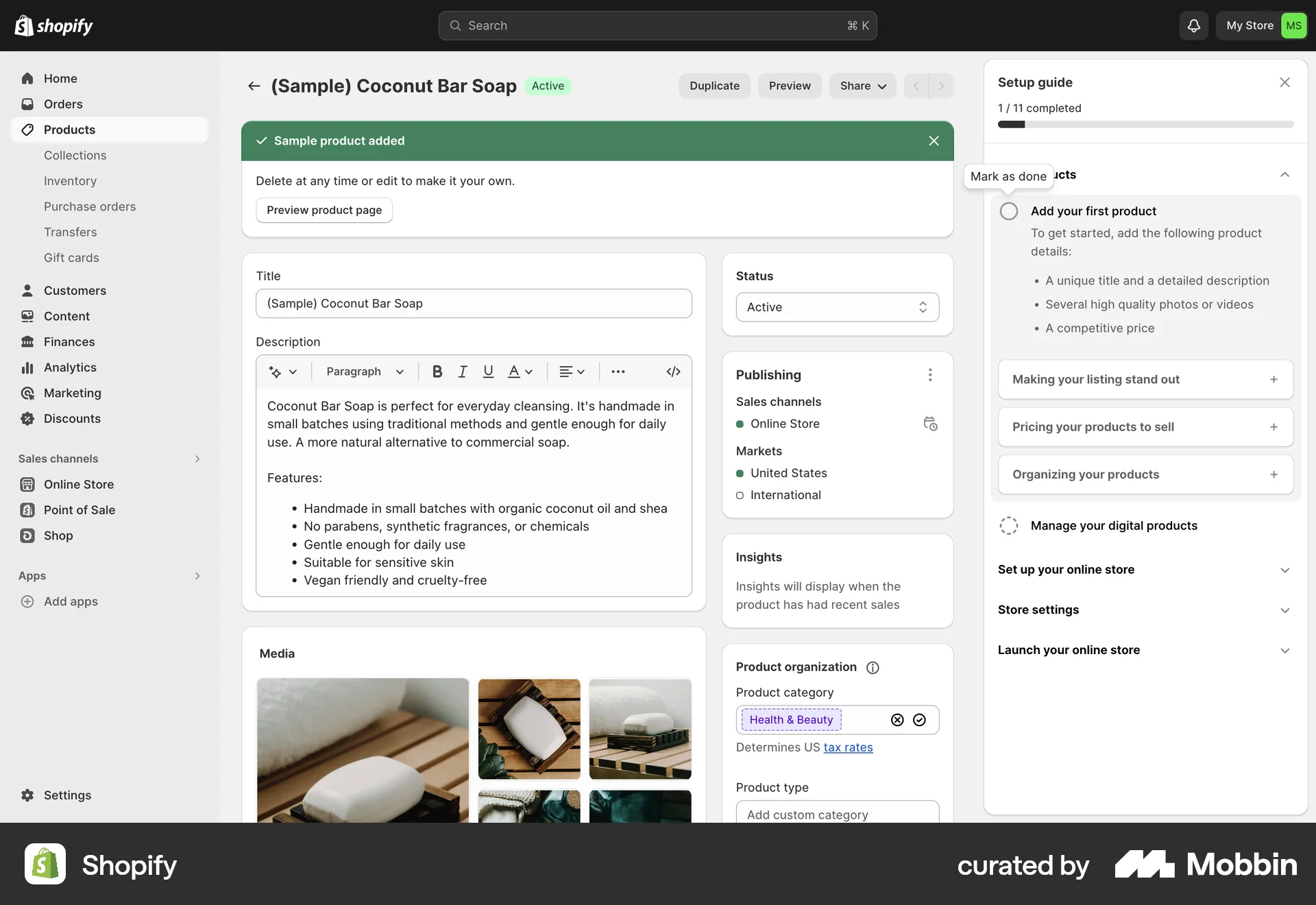This screenshot has height=905, width=1316.
Task: Switch description editor to code view
Action: coord(672,371)
